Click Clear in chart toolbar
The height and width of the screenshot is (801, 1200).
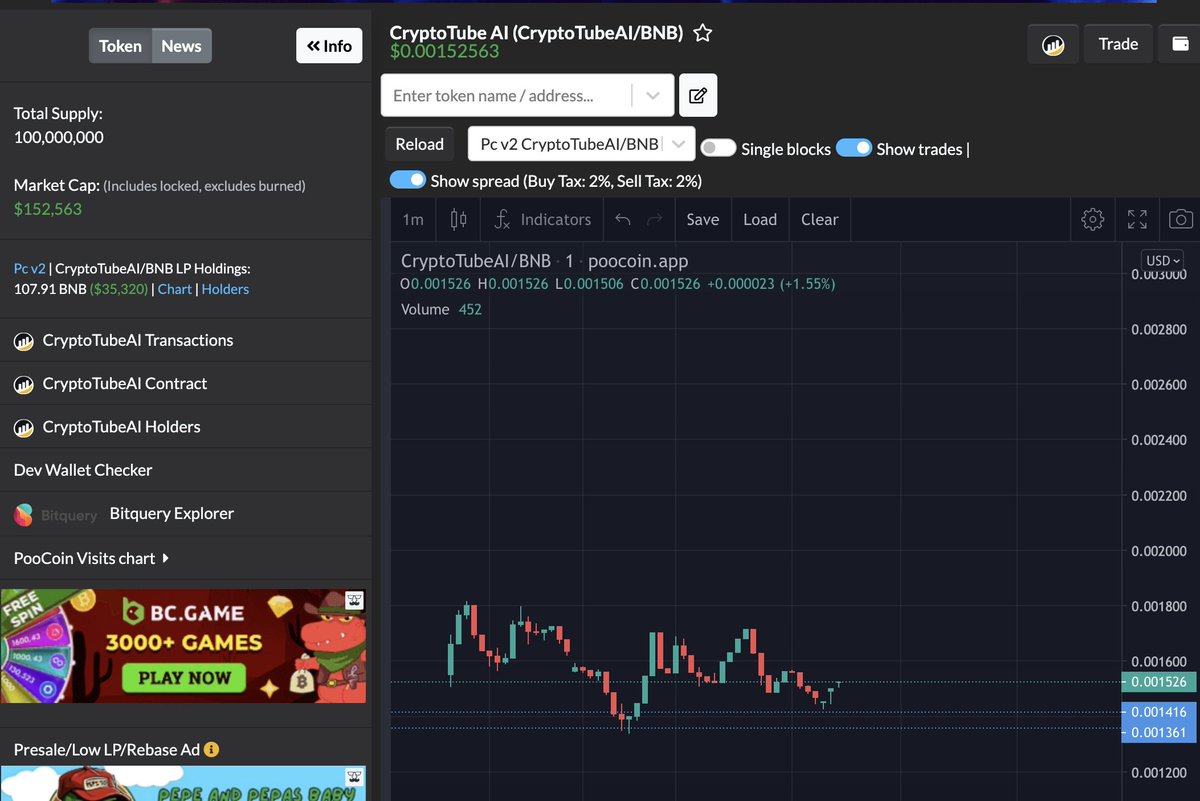click(x=820, y=219)
